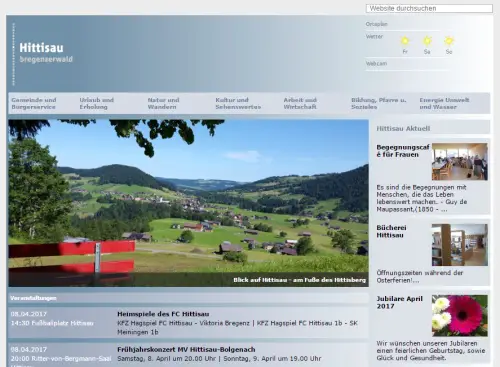500x367 pixels.
Task: Open 'Arbeit und Wirtschaft' menu
Action: [x=300, y=103]
